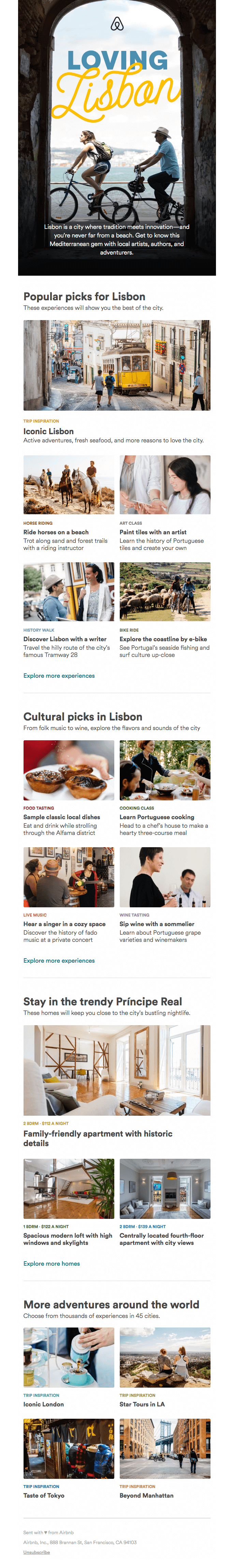This screenshot has height=1568, width=232.
Task: Open the fado live music photo
Action: 69,877
